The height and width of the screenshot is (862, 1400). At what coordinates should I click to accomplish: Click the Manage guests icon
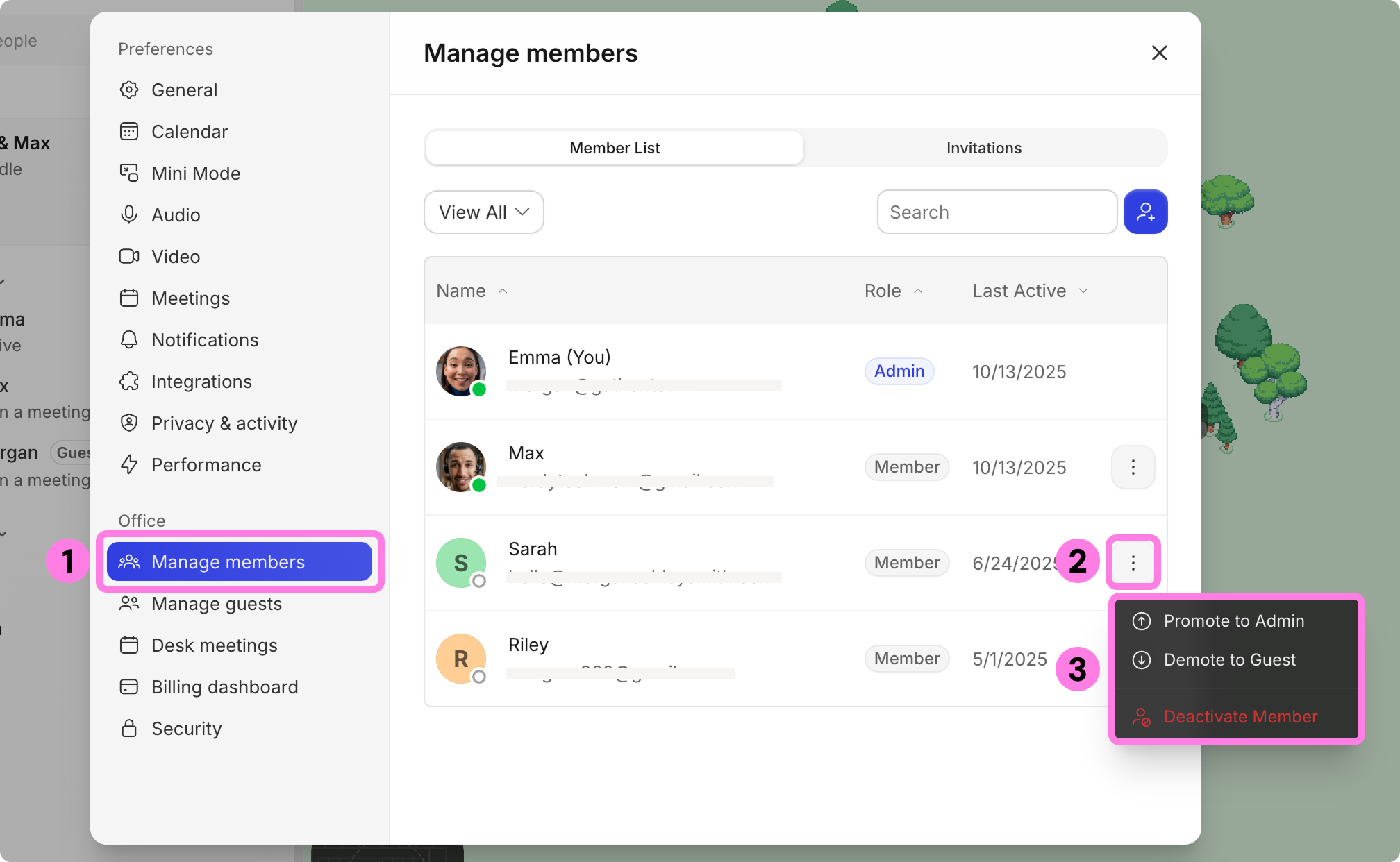coord(129,604)
